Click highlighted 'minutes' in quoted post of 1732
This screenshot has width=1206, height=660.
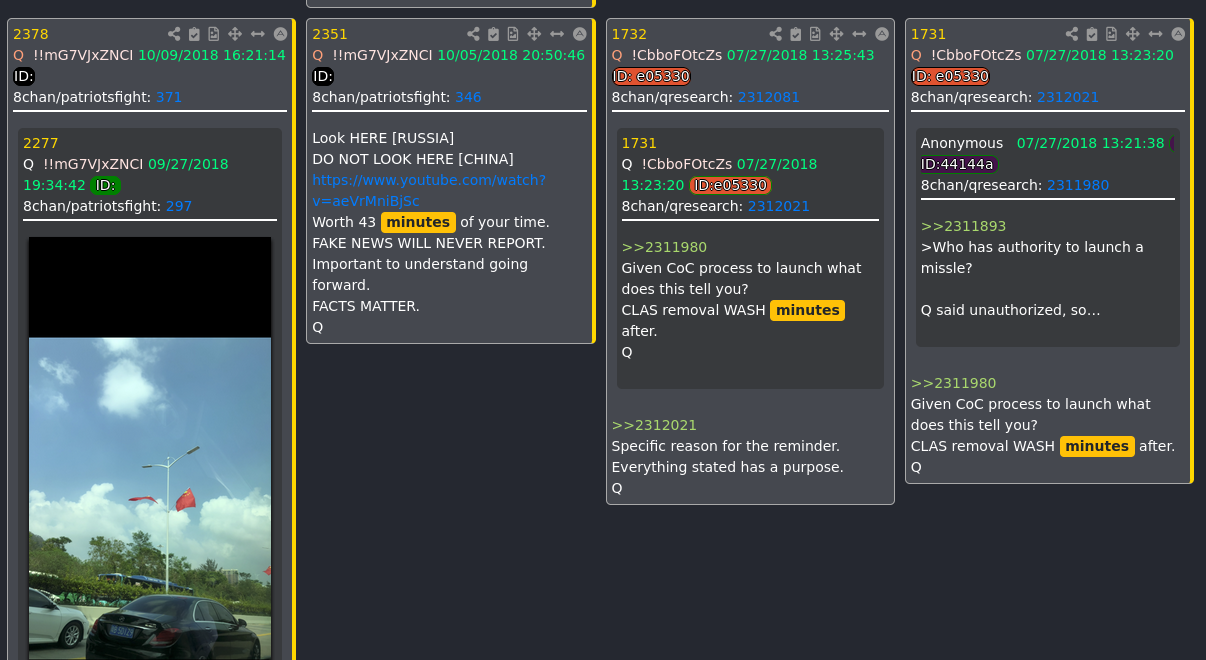807,310
